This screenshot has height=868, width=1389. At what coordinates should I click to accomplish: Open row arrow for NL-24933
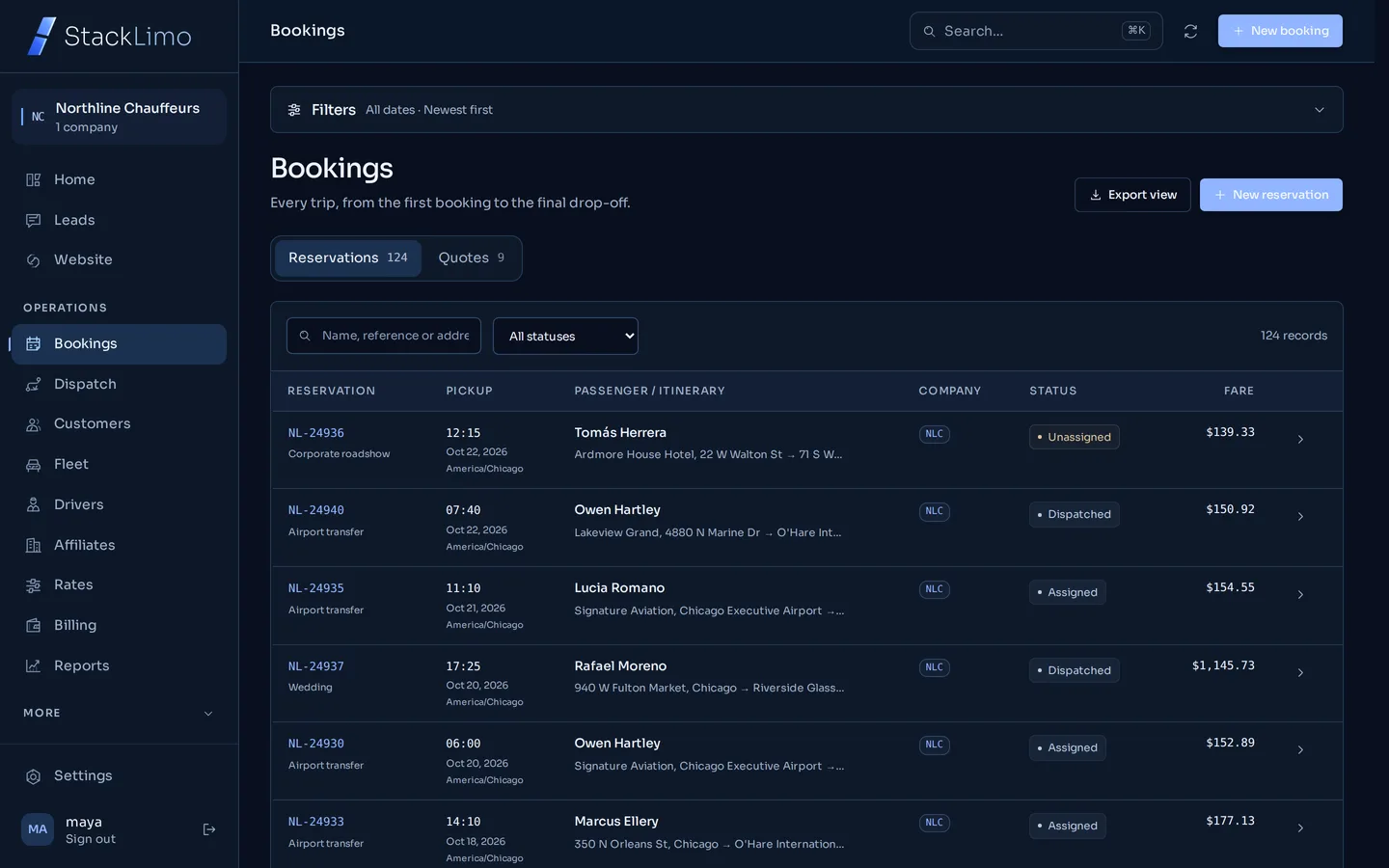point(1300,828)
